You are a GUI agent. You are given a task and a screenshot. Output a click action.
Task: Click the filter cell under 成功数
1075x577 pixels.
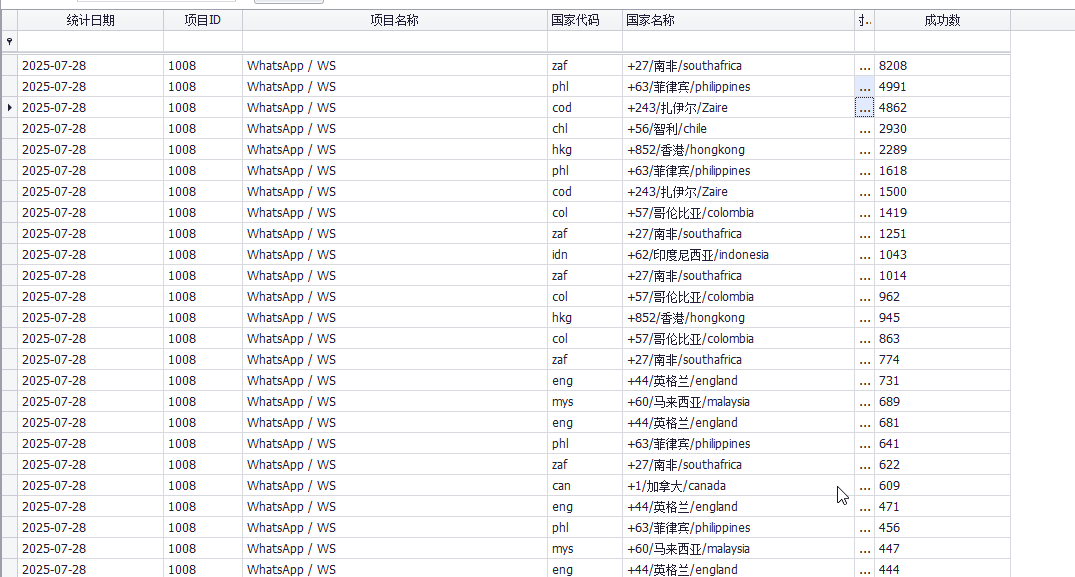(x=943, y=41)
